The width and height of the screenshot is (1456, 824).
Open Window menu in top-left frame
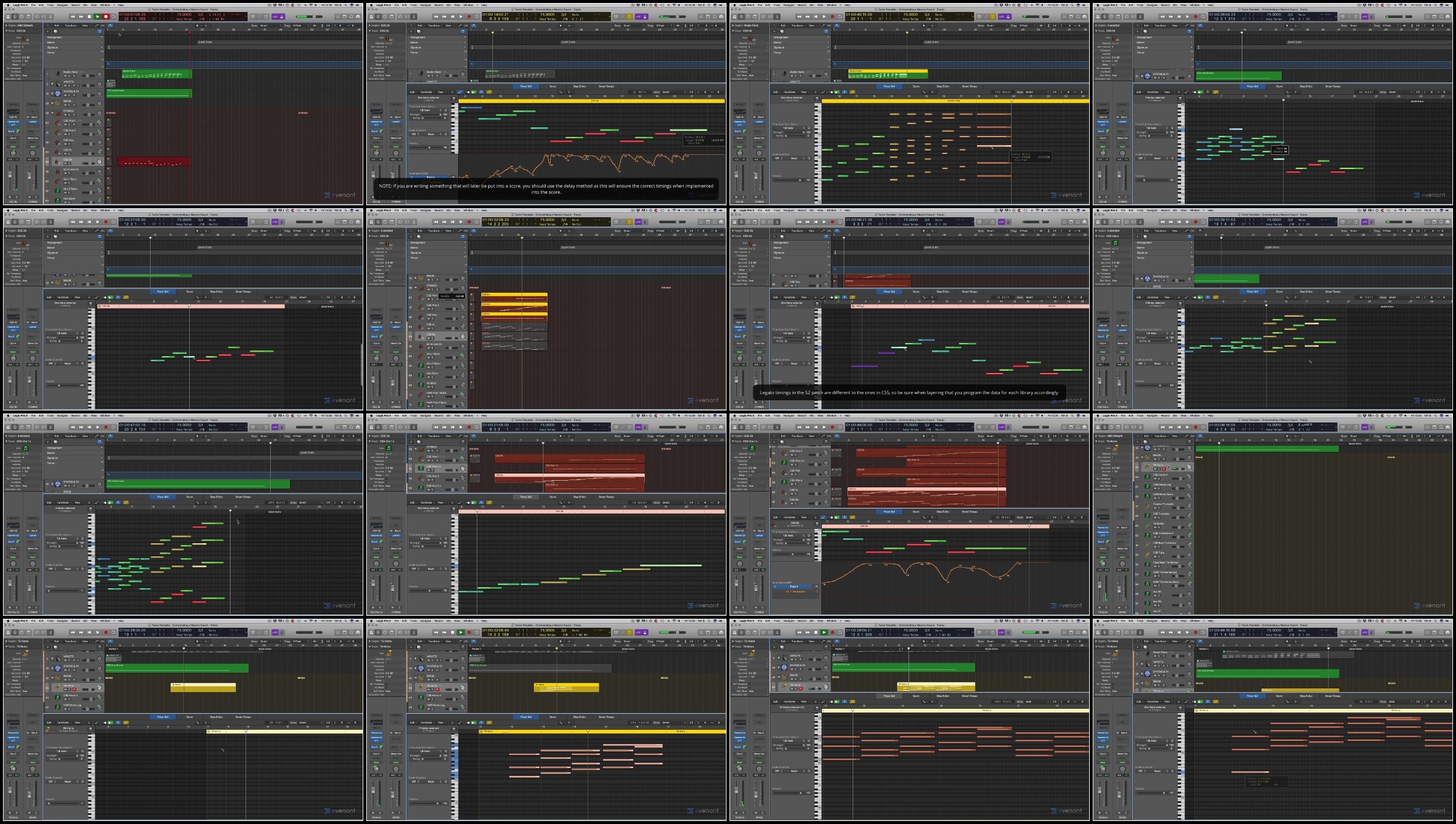pos(105,5)
